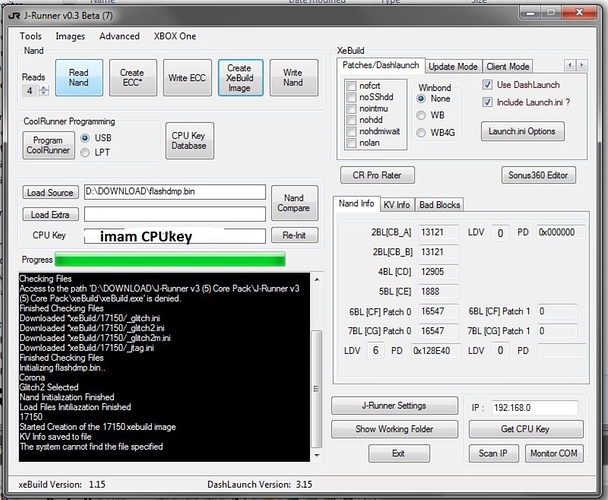608x500 pixels.
Task: Click the PD value 0x128E40
Action: 436,351
